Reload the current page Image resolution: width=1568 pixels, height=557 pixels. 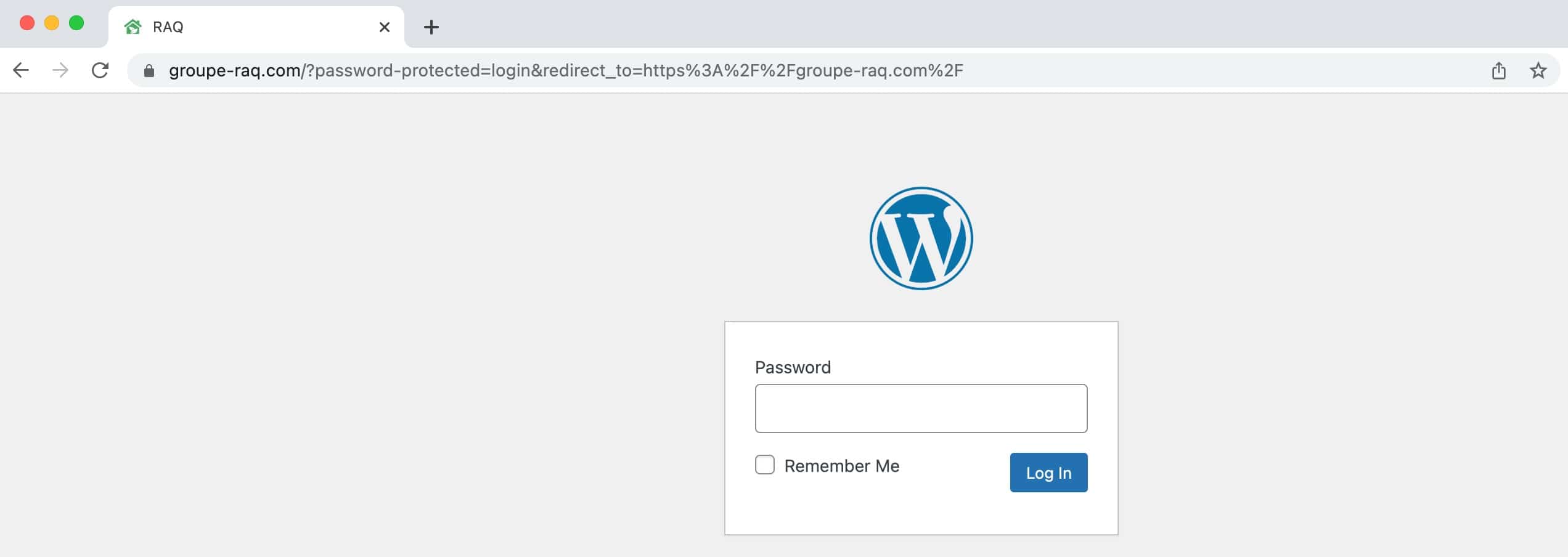pos(100,70)
